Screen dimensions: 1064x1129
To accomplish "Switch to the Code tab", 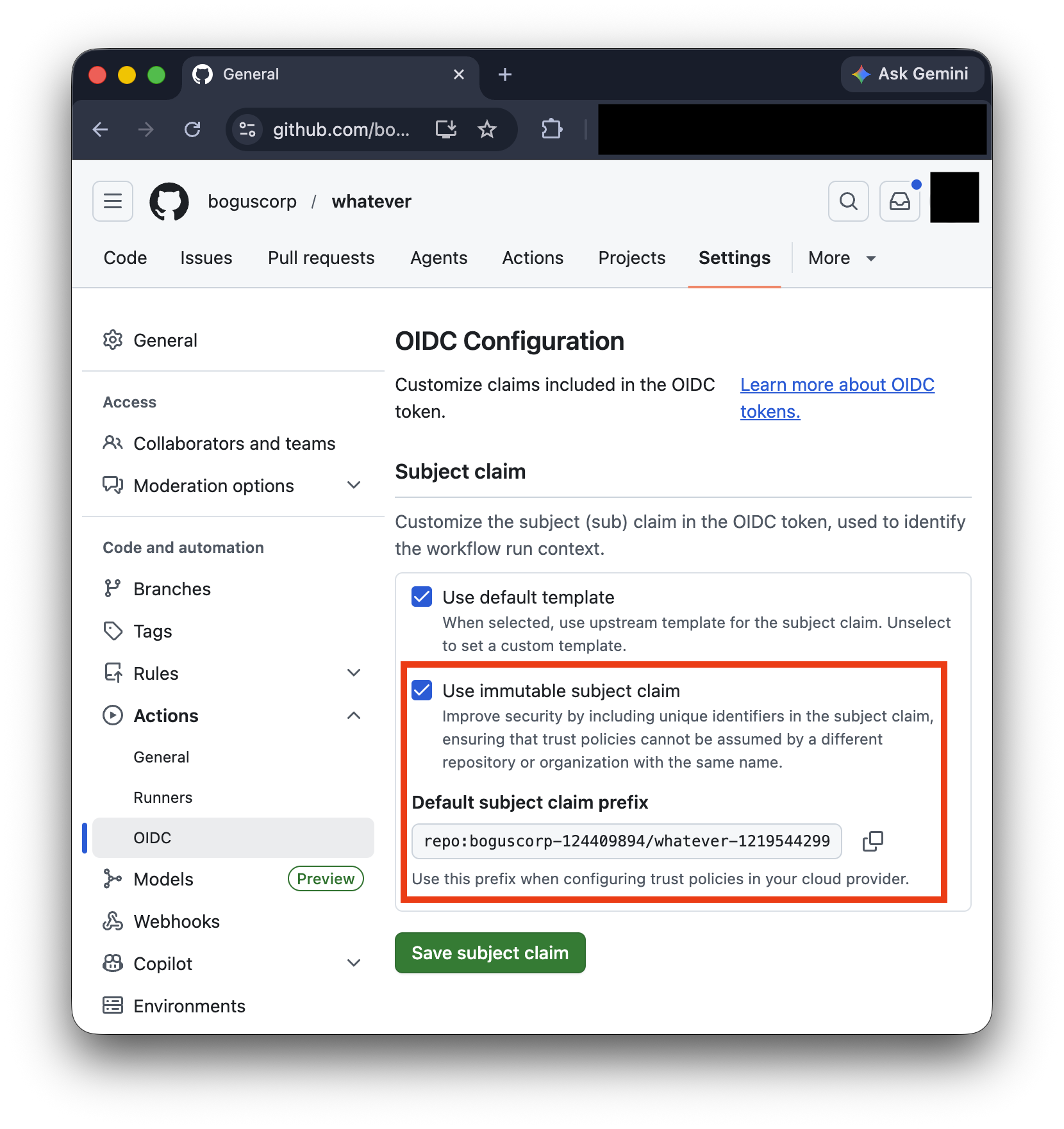I will 126,258.
